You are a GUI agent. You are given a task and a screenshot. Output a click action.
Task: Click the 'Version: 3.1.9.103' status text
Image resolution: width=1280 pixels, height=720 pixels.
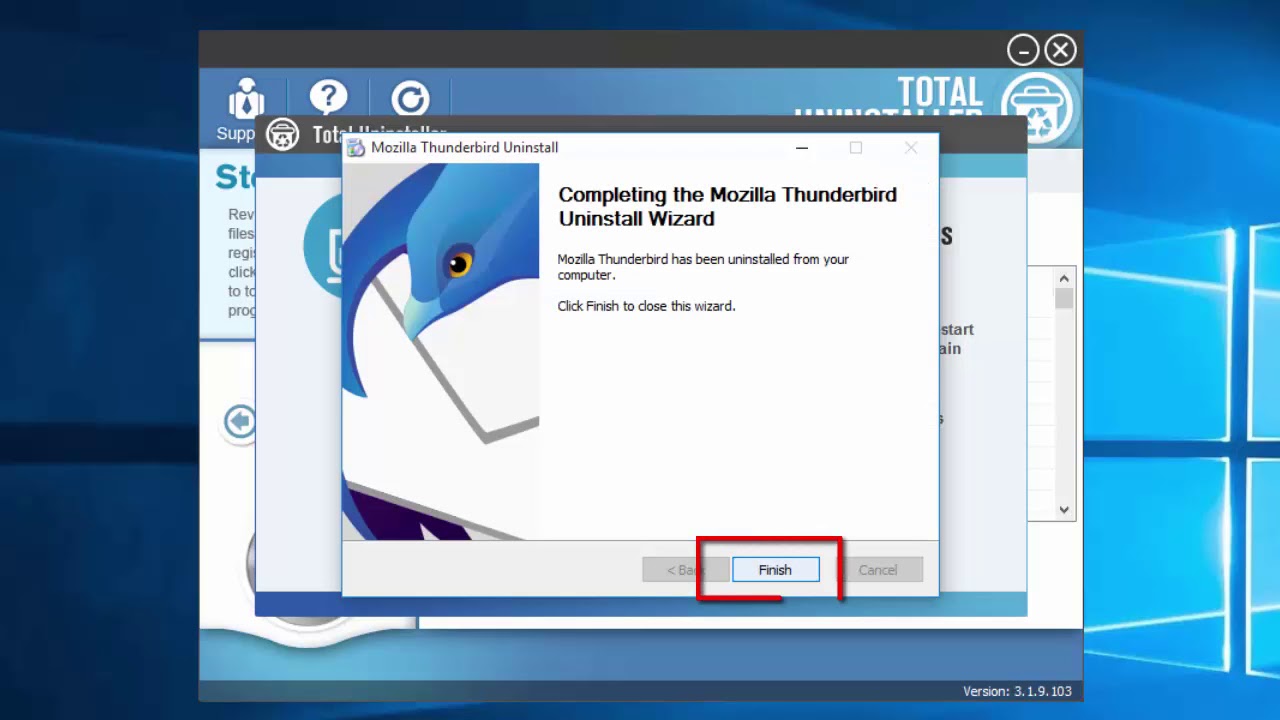[1017, 691]
